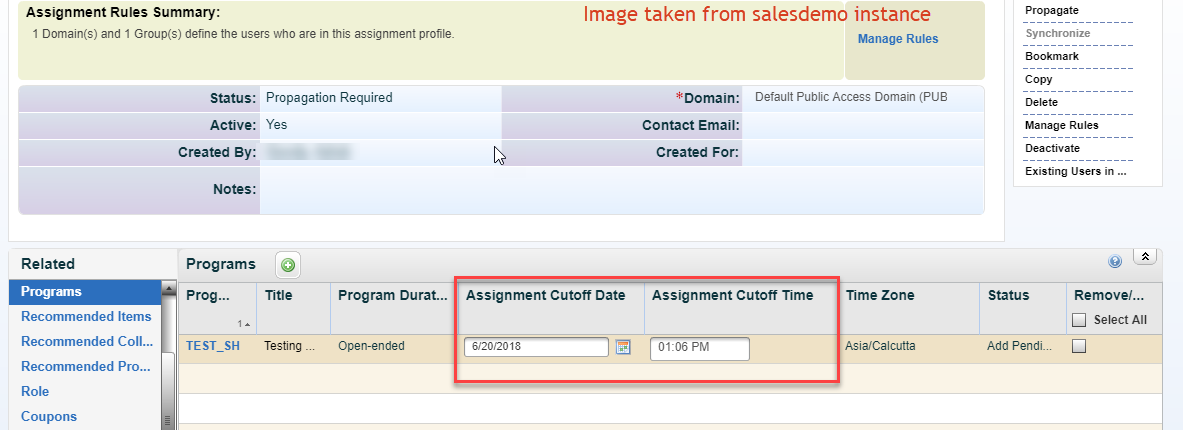Image resolution: width=1183 pixels, height=430 pixels.
Task: Choose Manage Rules in actions list
Action: pos(1062,125)
